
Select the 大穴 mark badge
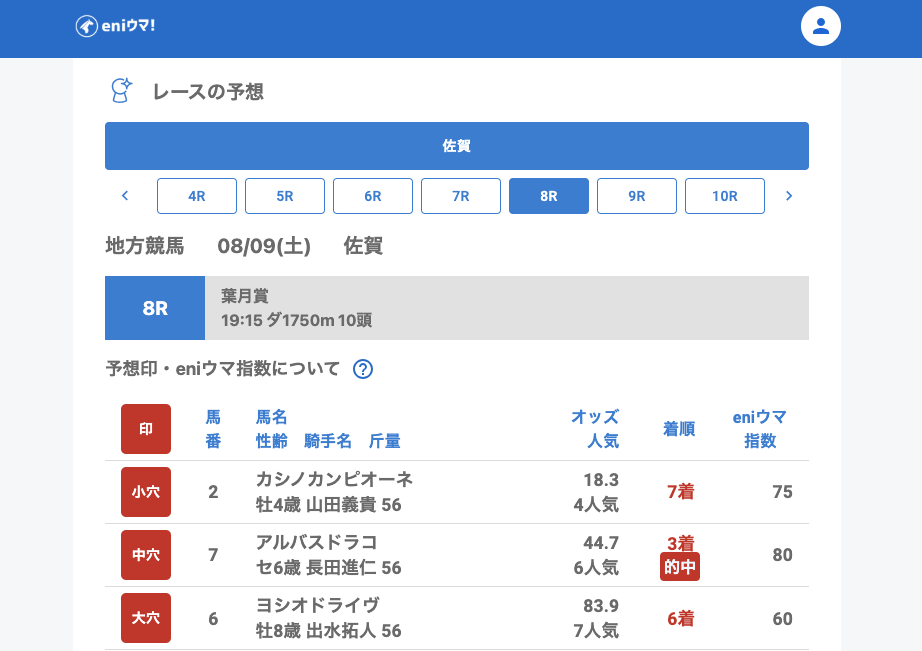pos(146,618)
